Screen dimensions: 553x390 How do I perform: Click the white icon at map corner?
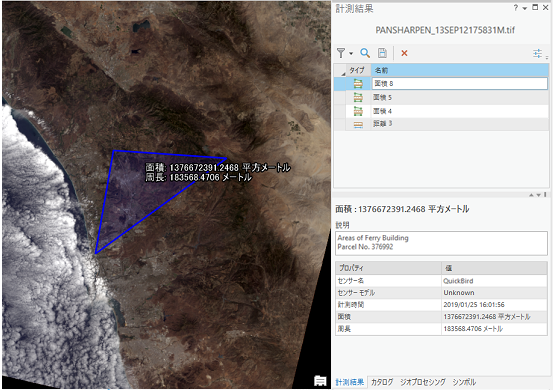320,380
